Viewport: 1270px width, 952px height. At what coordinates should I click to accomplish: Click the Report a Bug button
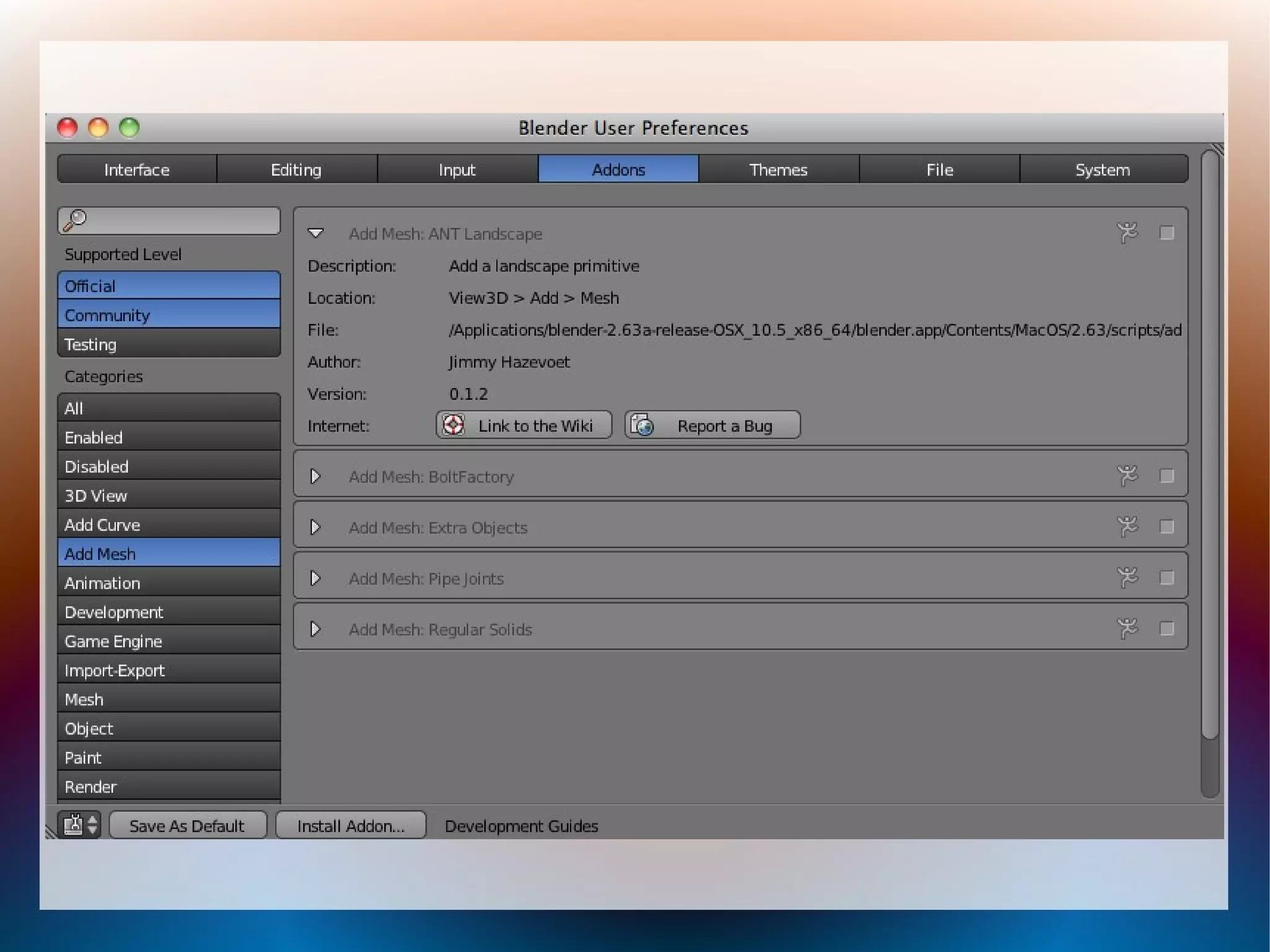[712, 425]
